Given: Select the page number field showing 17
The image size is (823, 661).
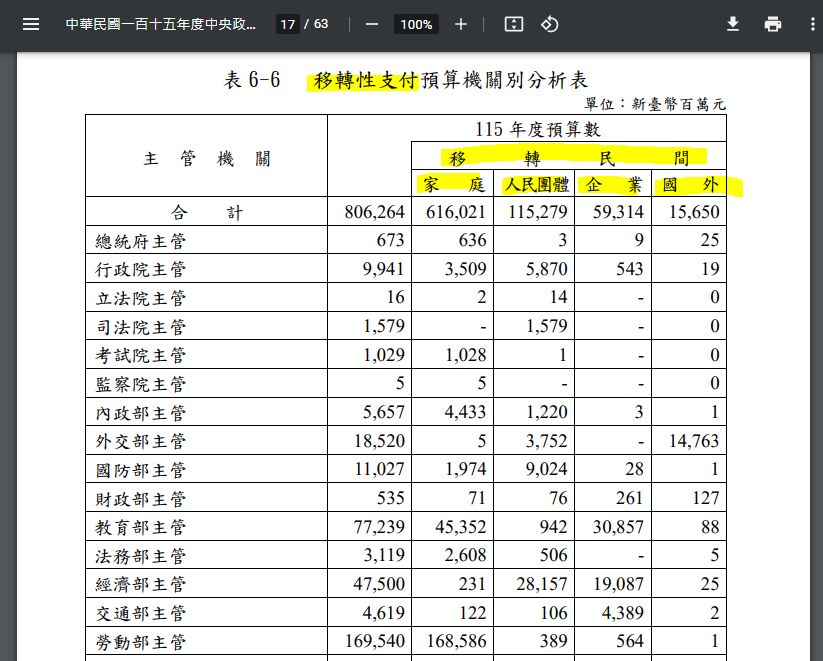Looking at the screenshot, I should pyautogui.click(x=288, y=25).
